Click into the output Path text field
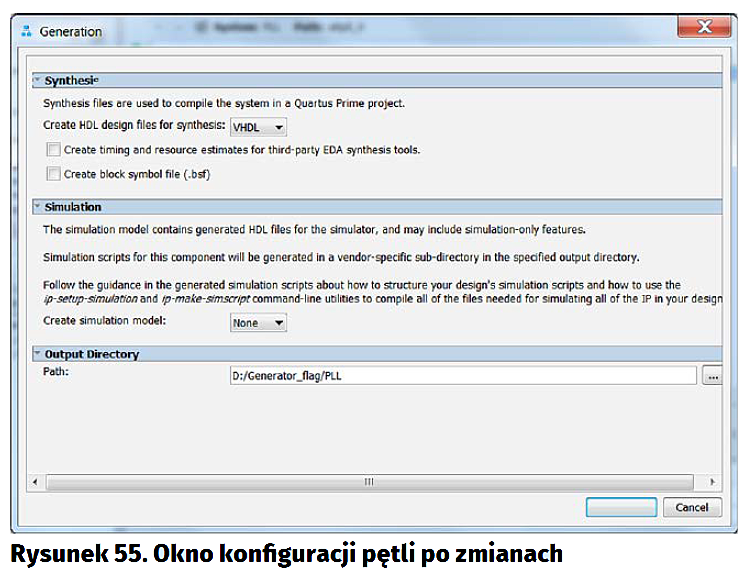This screenshot has height=581, width=749. coord(462,376)
